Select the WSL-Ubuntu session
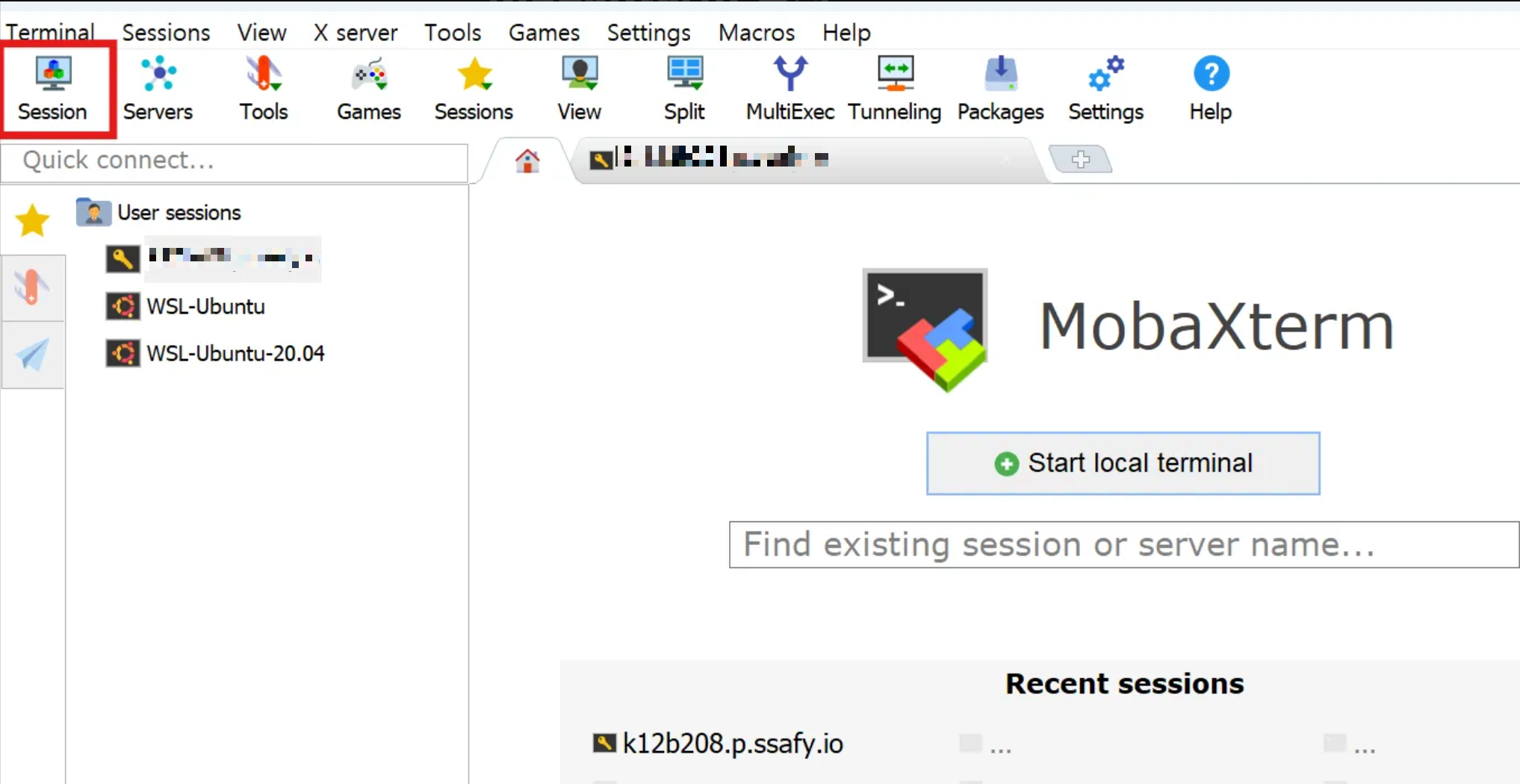 (186, 306)
